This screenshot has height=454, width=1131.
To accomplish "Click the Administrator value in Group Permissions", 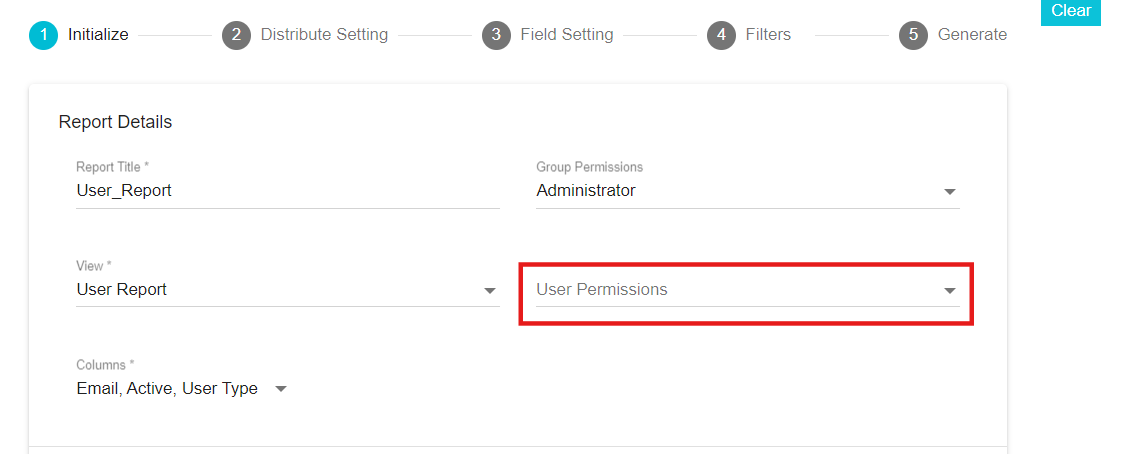I will 586,191.
